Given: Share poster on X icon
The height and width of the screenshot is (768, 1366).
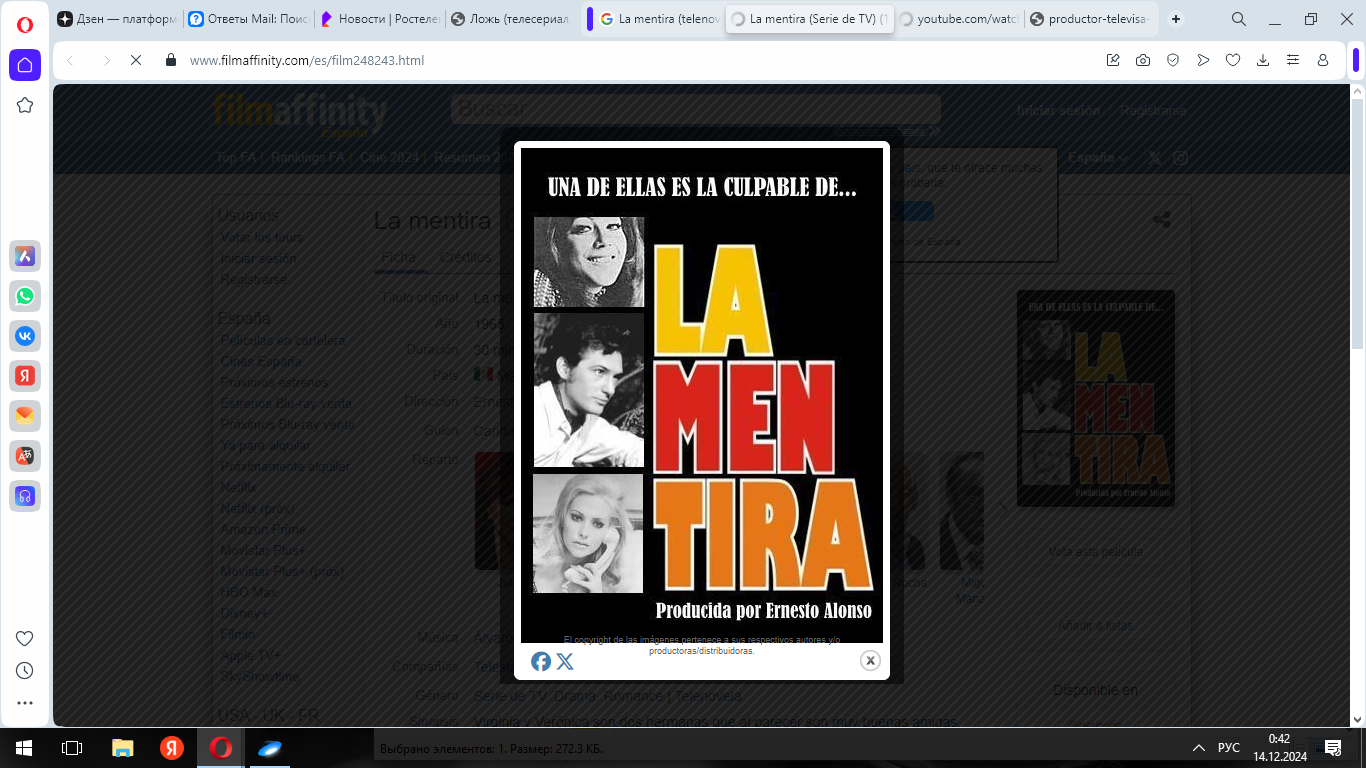Looking at the screenshot, I should click(565, 661).
